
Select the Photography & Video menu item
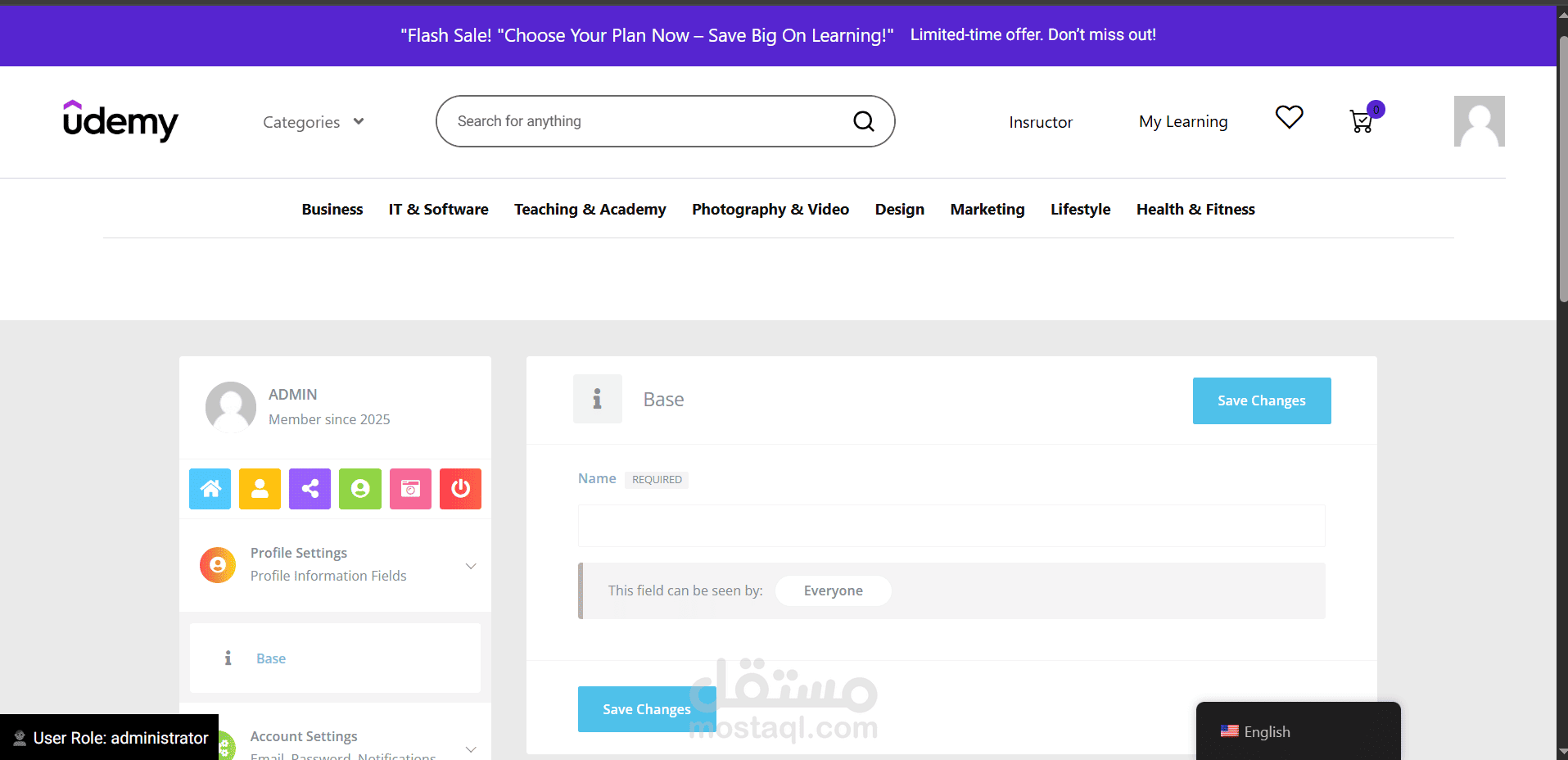[x=770, y=209]
